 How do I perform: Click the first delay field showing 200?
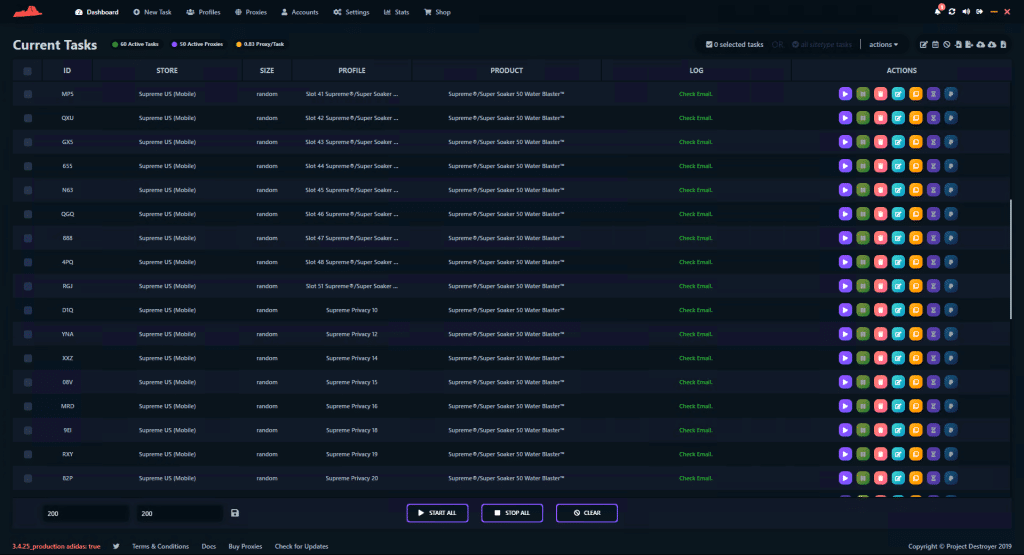point(85,513)
